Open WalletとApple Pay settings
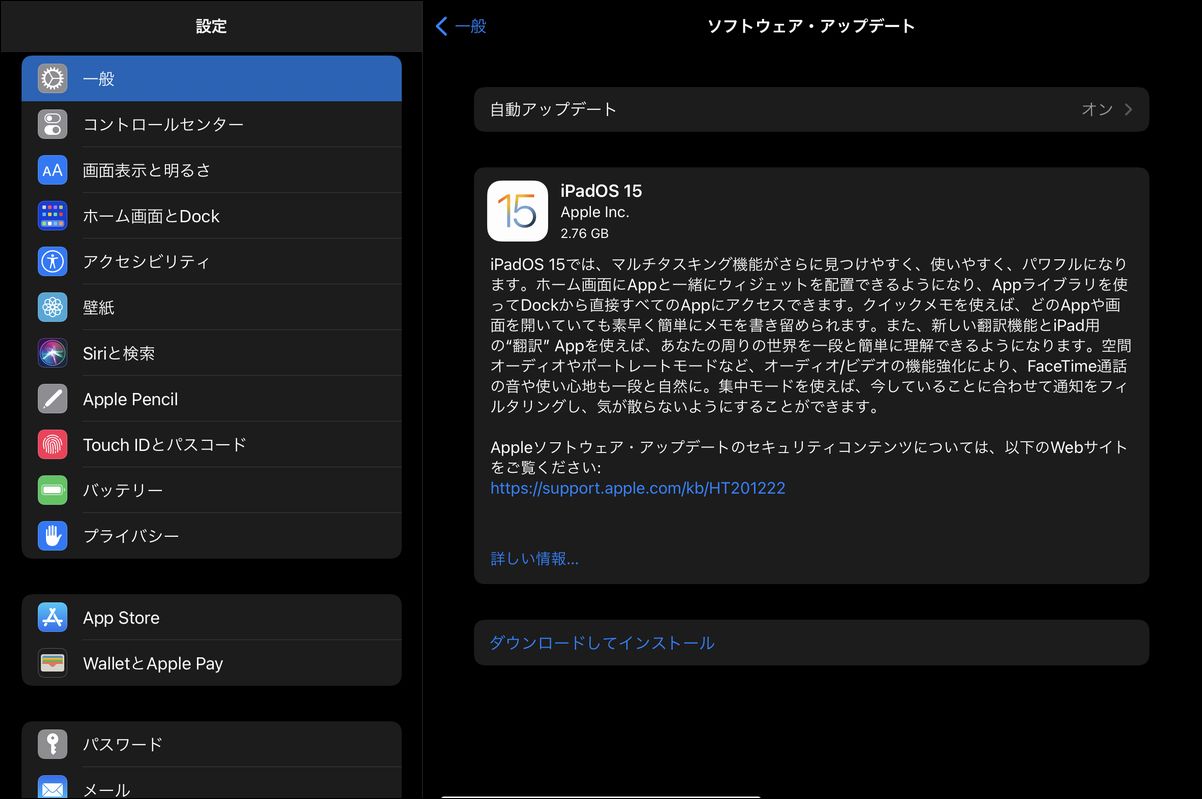Screen dimensions: 1202x799 point(212,663)
